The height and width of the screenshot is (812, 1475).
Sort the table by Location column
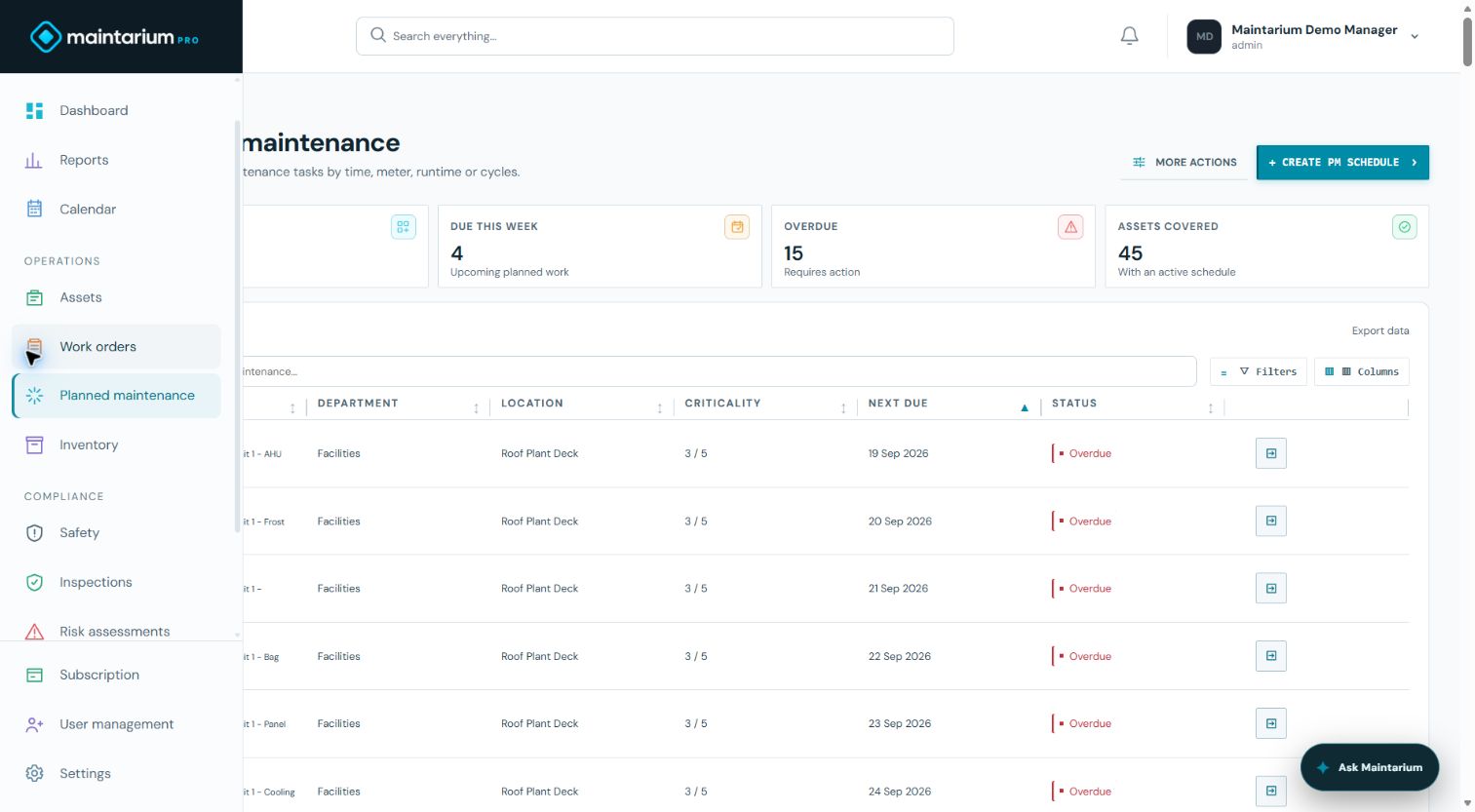click(660, 408)
